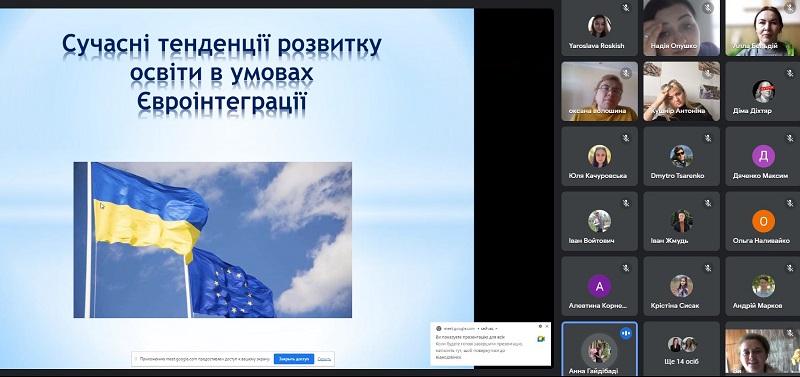This screenshot has width=800, height=377.
Task: Click muted mic icon on Надія Опушко tile
Action: point(708,8)
